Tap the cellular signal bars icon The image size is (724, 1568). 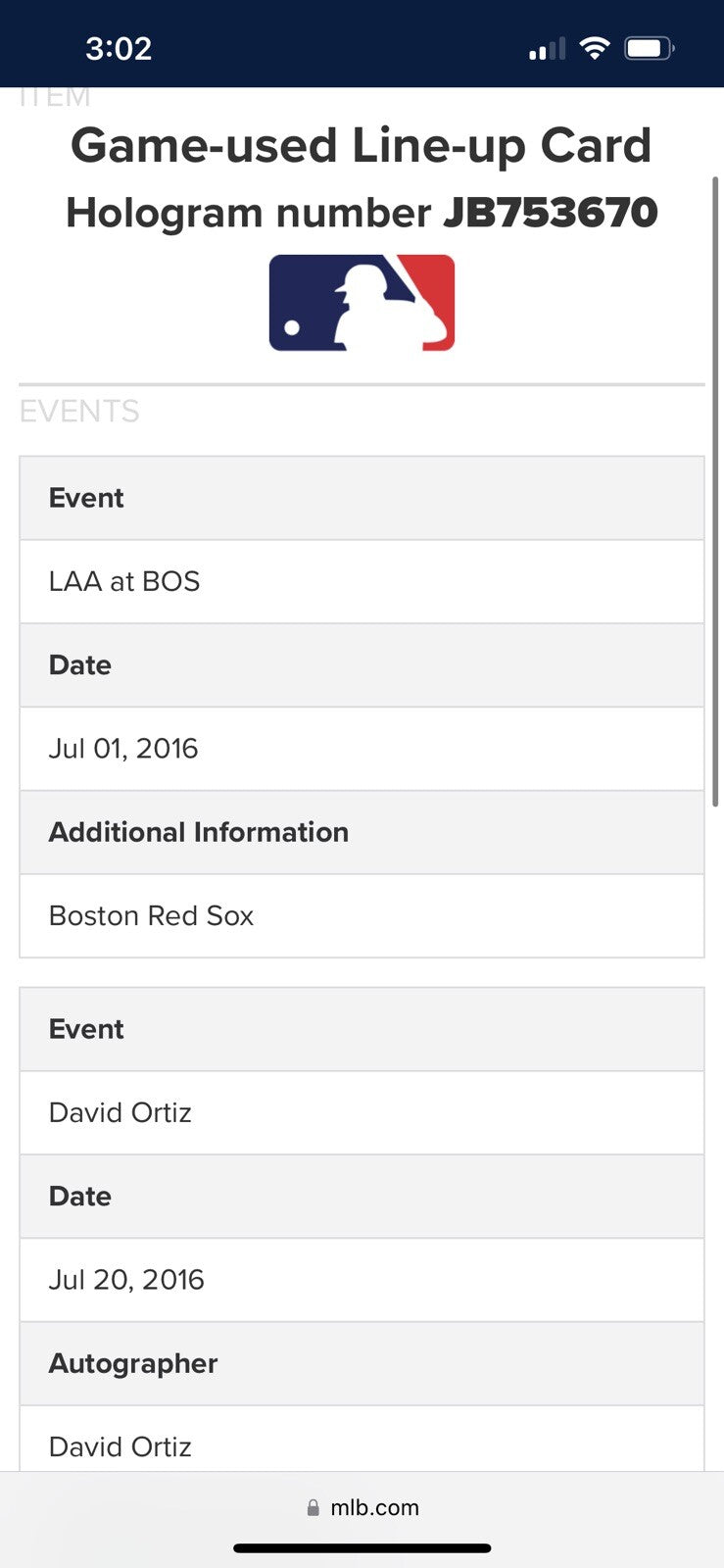tap(547, 49)
